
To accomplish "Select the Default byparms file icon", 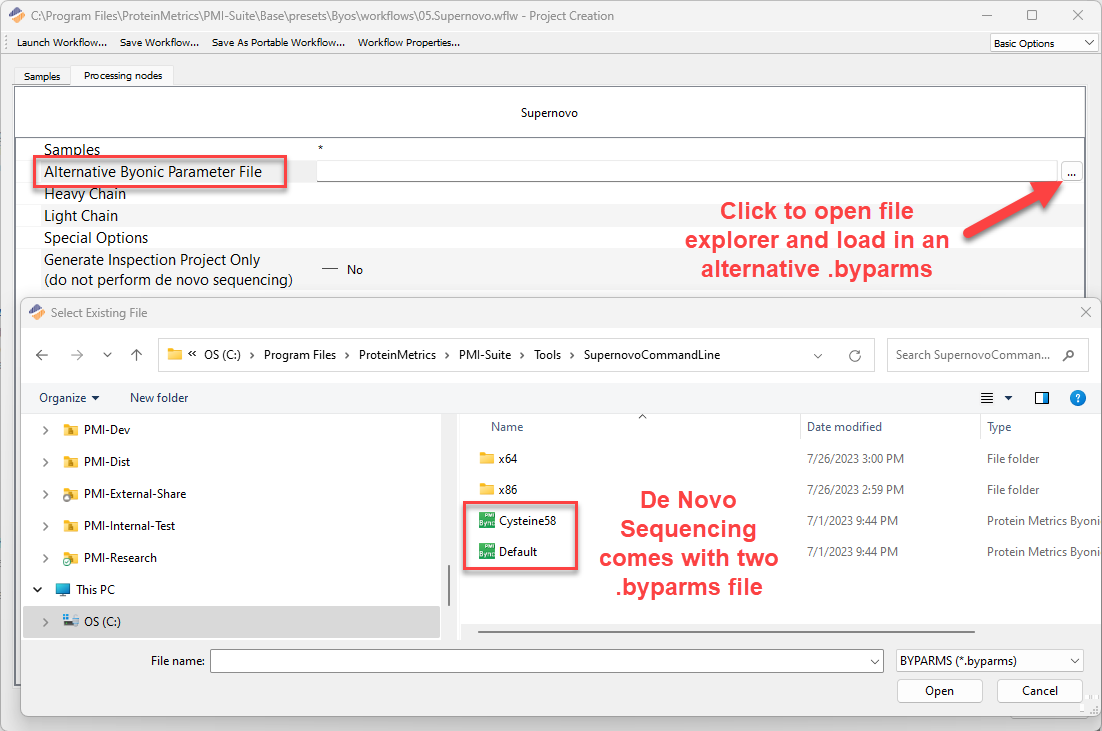I will [487, 551].
